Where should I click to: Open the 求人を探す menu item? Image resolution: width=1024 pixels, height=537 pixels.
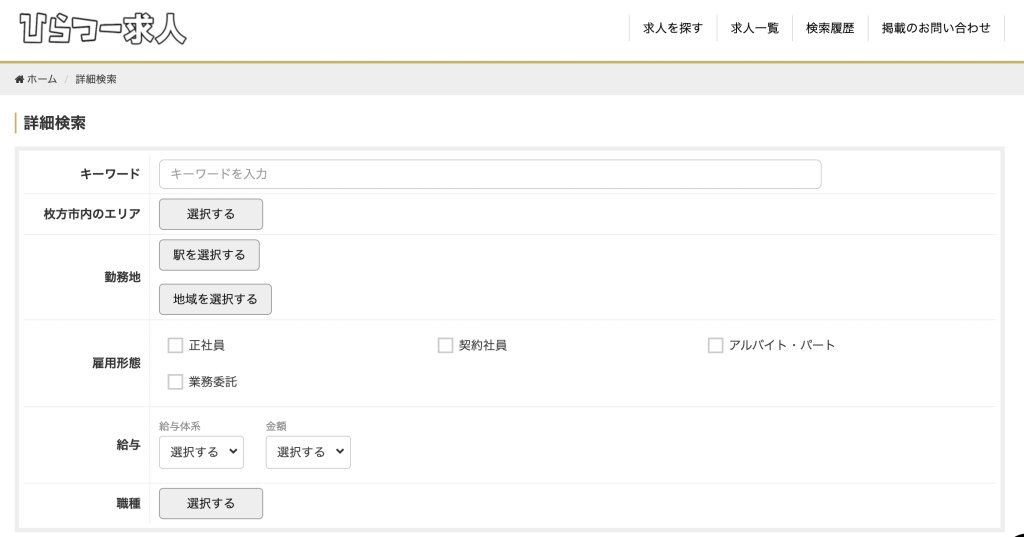[673, 29]
